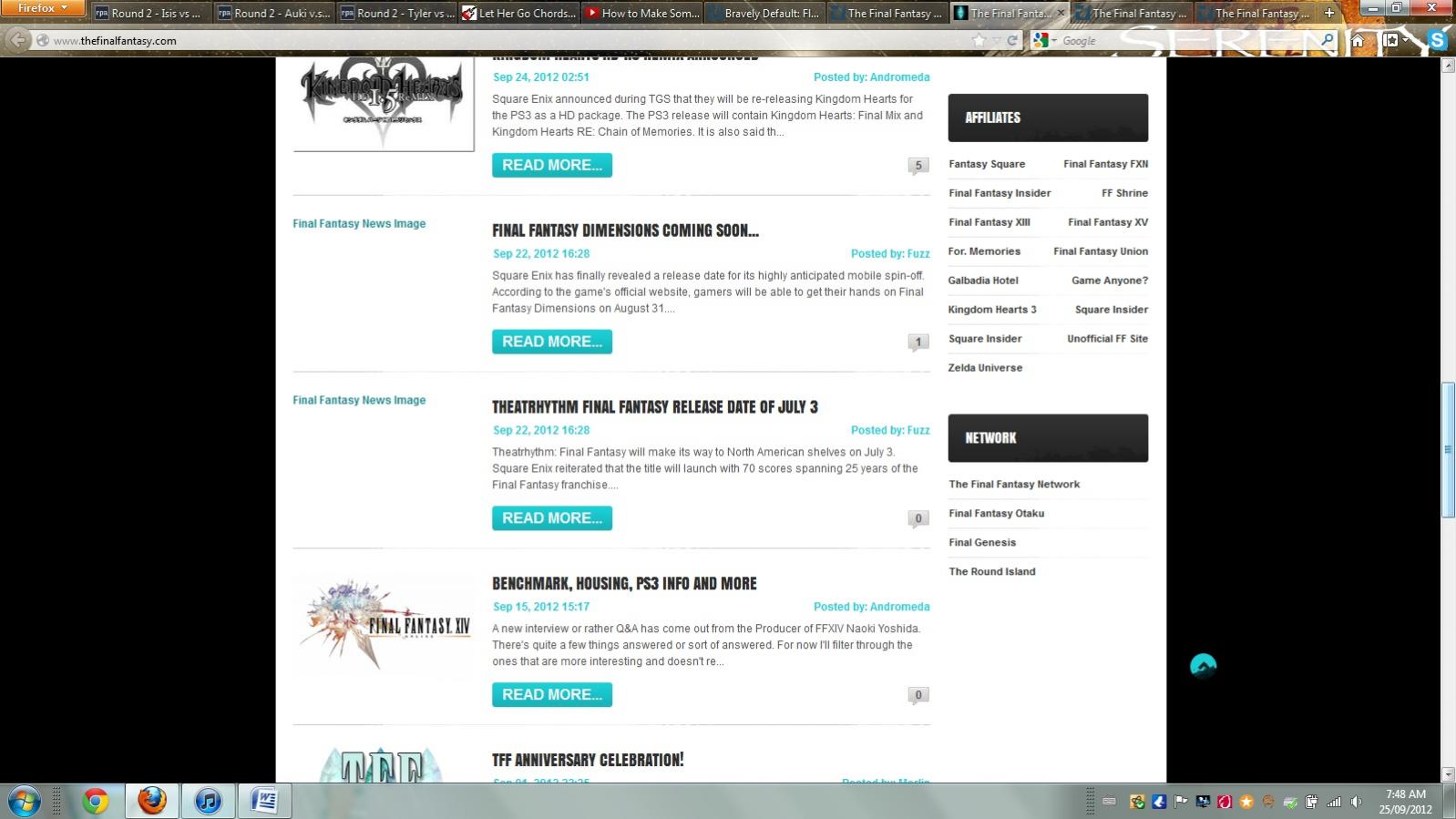Reload the page with the refresh icon
The width and height of the screenshot is (1456, 819).
[1012, 40]
